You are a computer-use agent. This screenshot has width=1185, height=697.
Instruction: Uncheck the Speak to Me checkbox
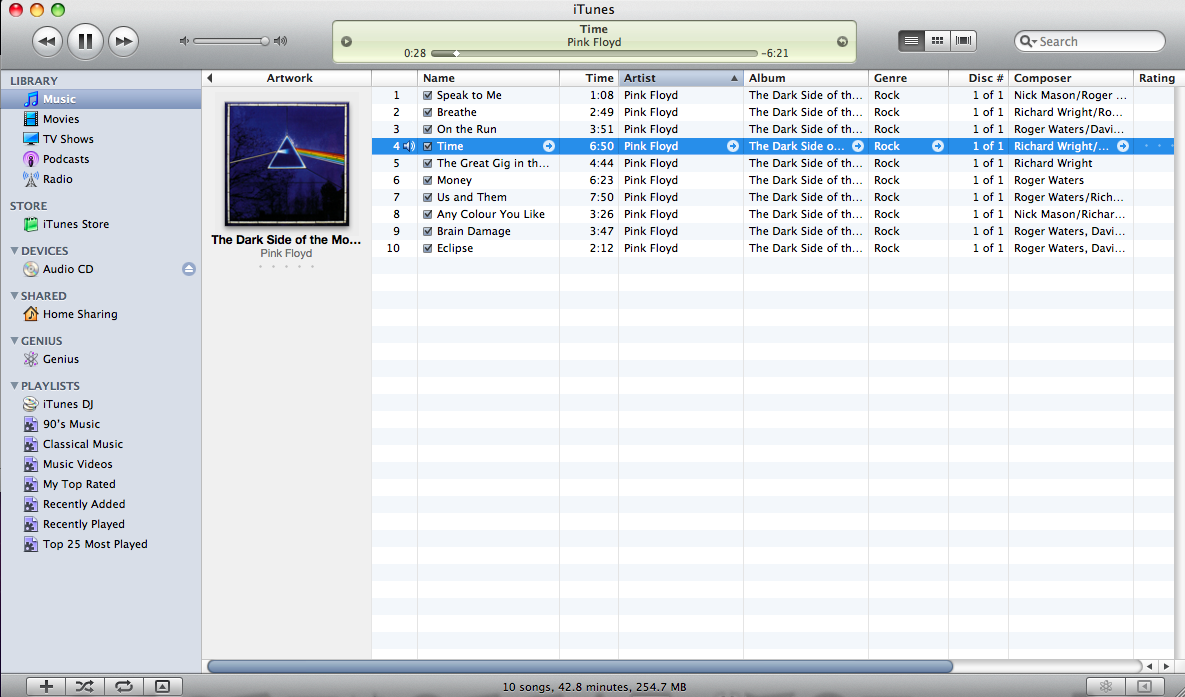pyautogui.click(x=428, y=95)
